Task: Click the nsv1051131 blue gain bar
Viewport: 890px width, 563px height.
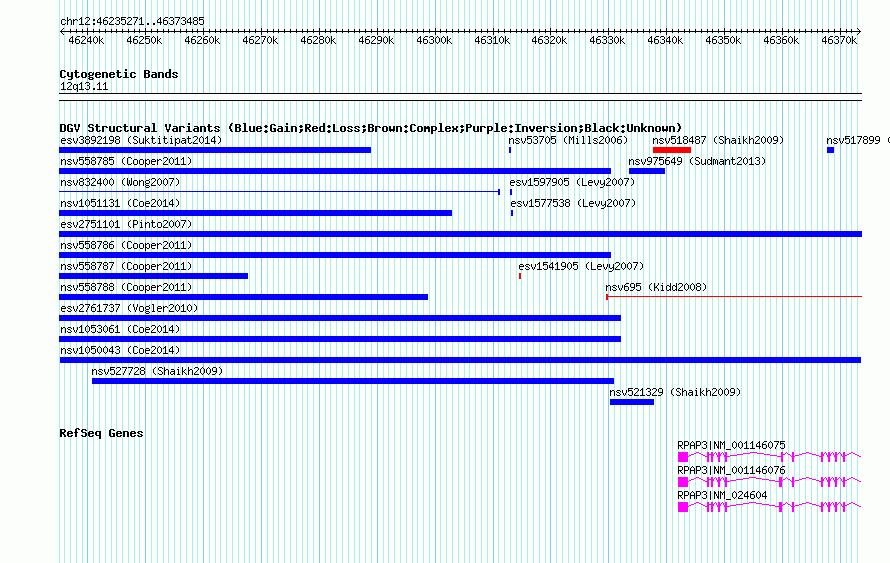Action: click(255, 213)
